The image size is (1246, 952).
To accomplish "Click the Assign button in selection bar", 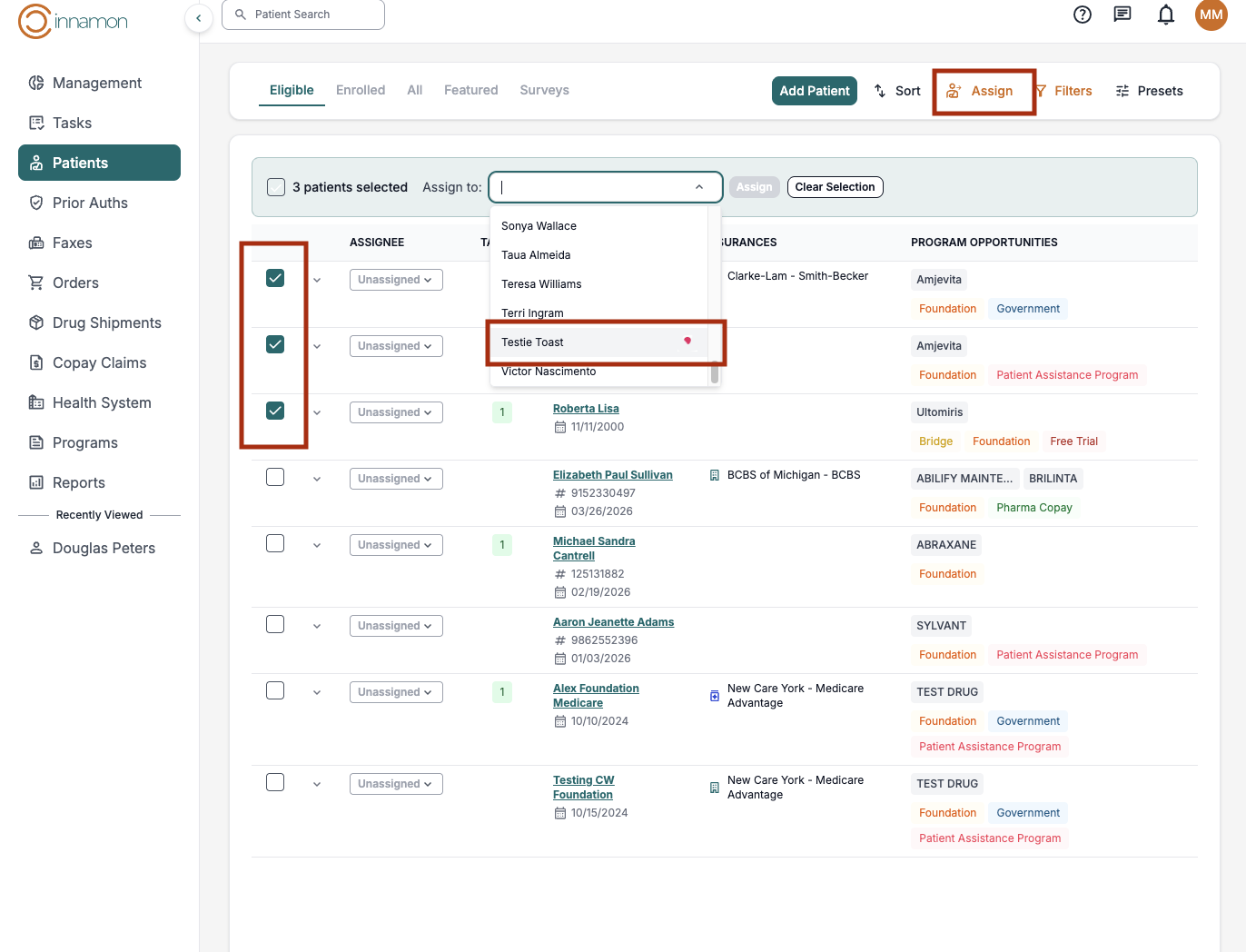I will click(754, 187).
